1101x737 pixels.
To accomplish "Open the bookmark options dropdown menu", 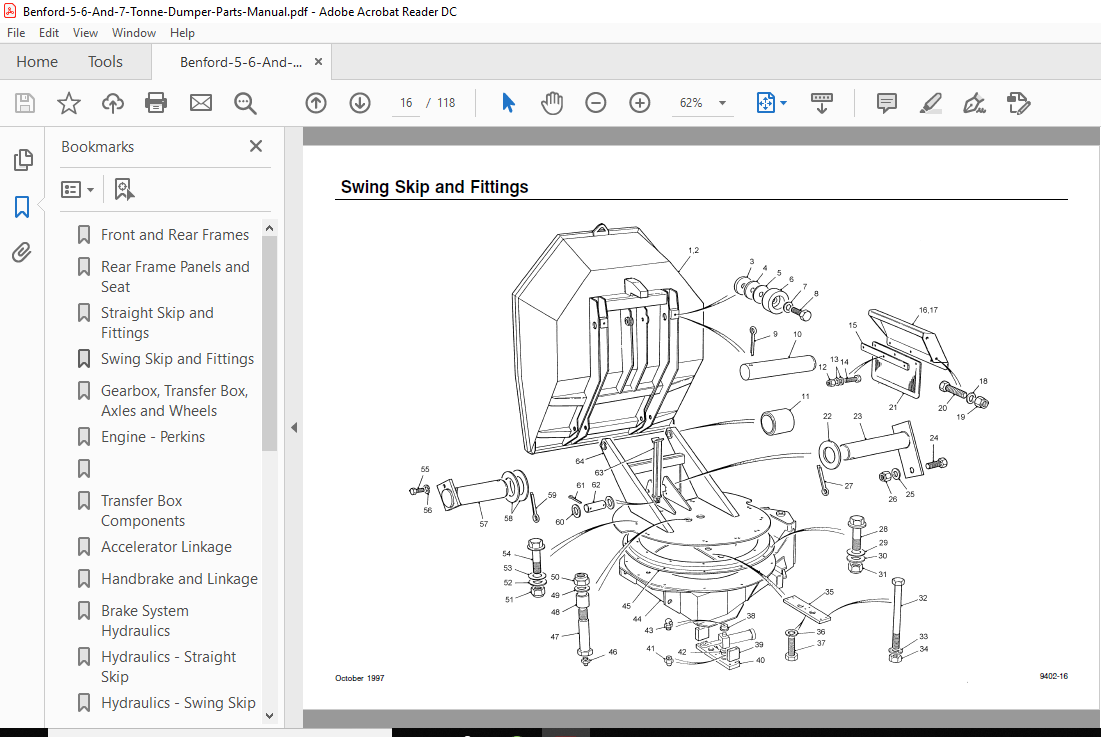I will 77,190.
